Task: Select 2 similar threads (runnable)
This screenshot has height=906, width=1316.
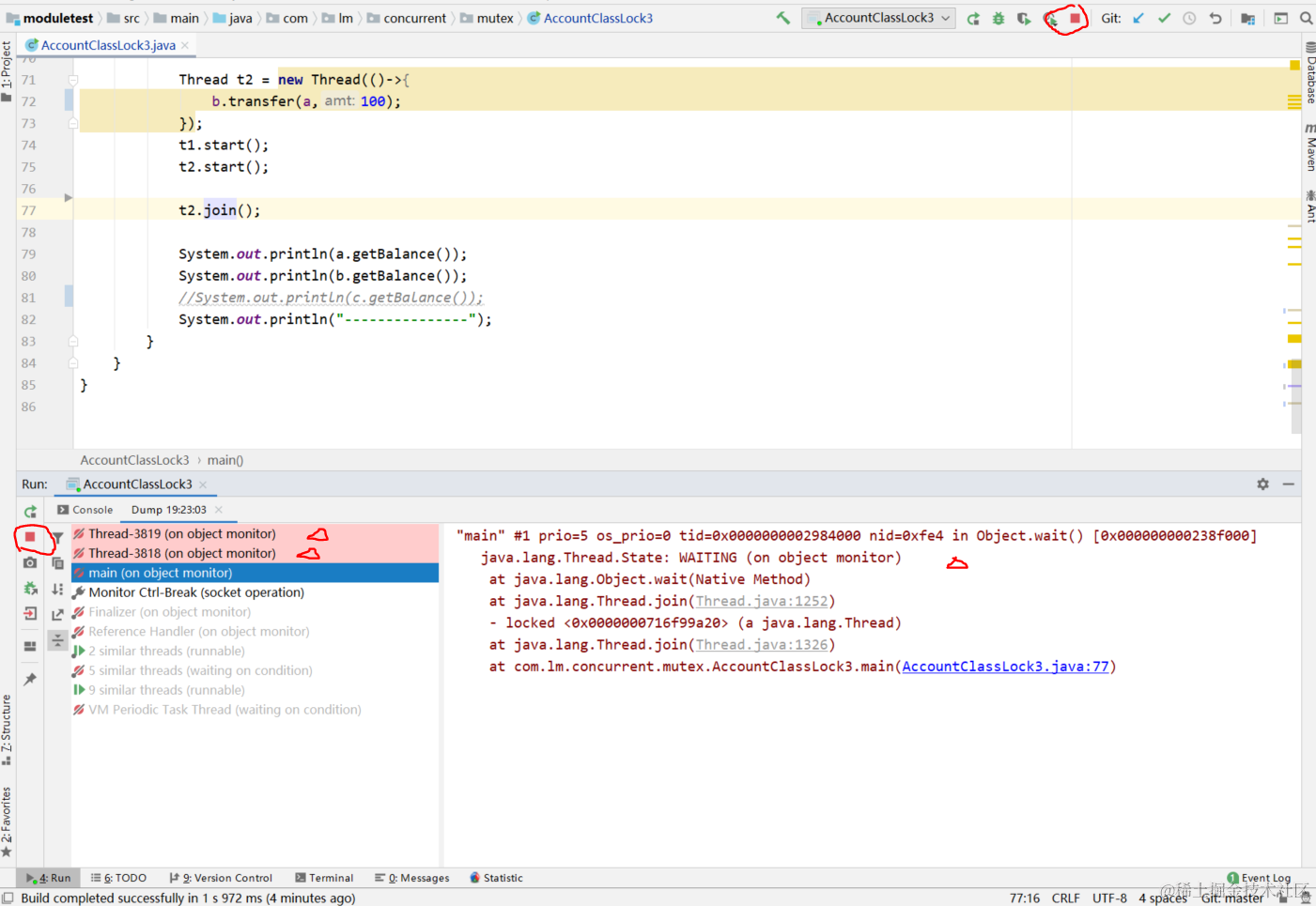Action: [x=255, y=651]
